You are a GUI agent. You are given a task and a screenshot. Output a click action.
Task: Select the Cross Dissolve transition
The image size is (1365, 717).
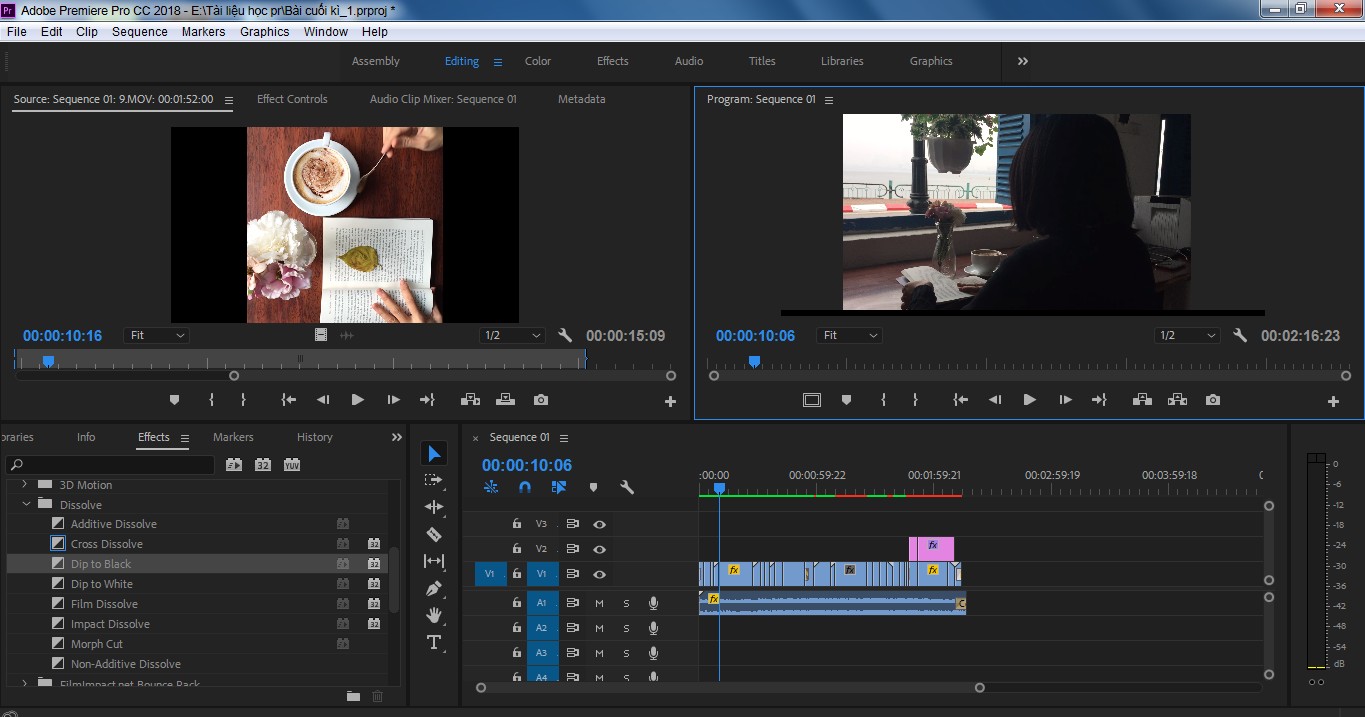[107, 544]
